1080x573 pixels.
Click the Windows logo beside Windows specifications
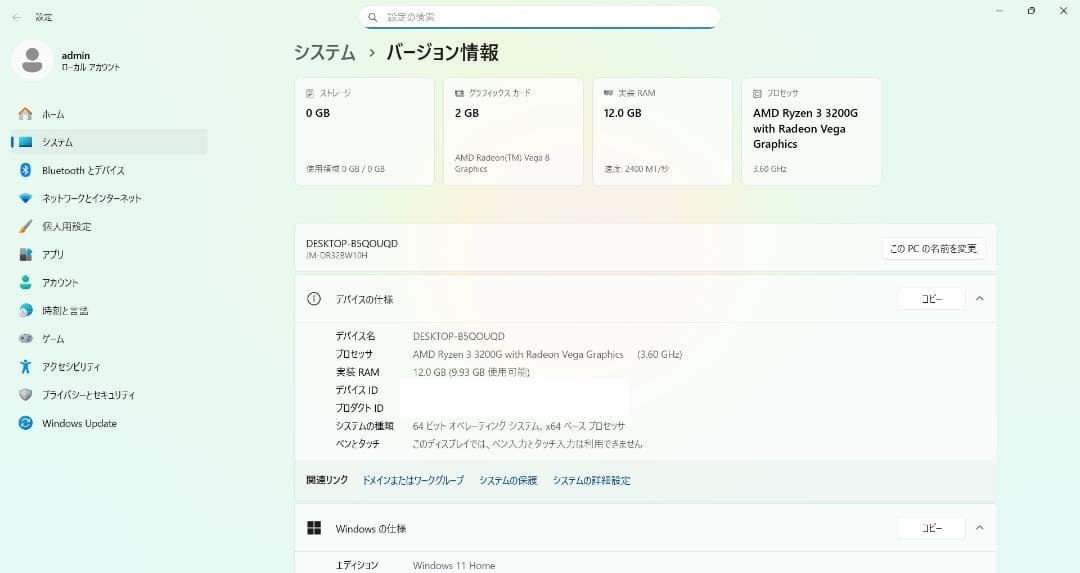tap(314, 528)
